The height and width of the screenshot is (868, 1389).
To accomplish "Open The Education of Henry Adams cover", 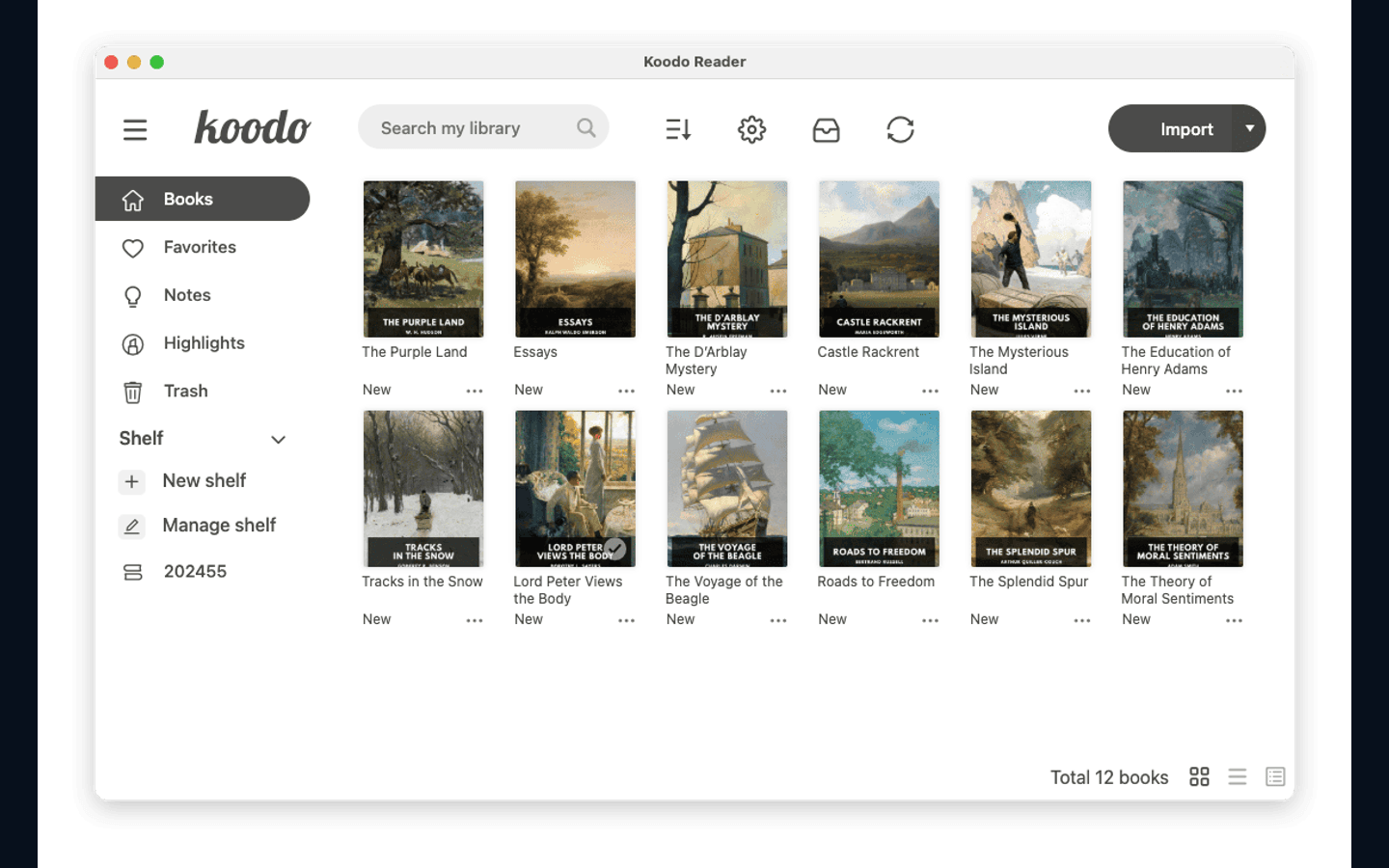I will (x=1183, y=258).
